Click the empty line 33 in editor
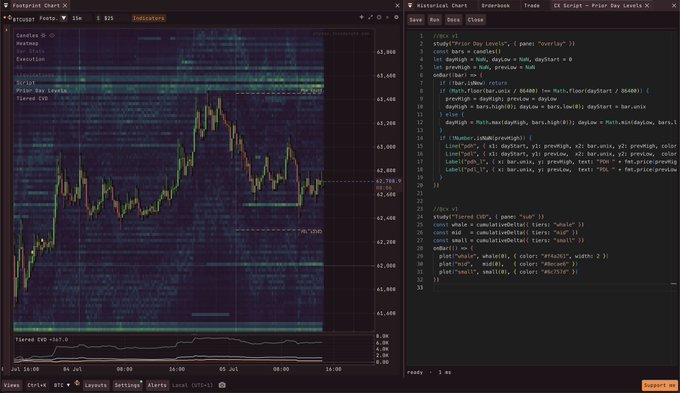Viewport: 680px width, 393px height. tap(551, 288)
